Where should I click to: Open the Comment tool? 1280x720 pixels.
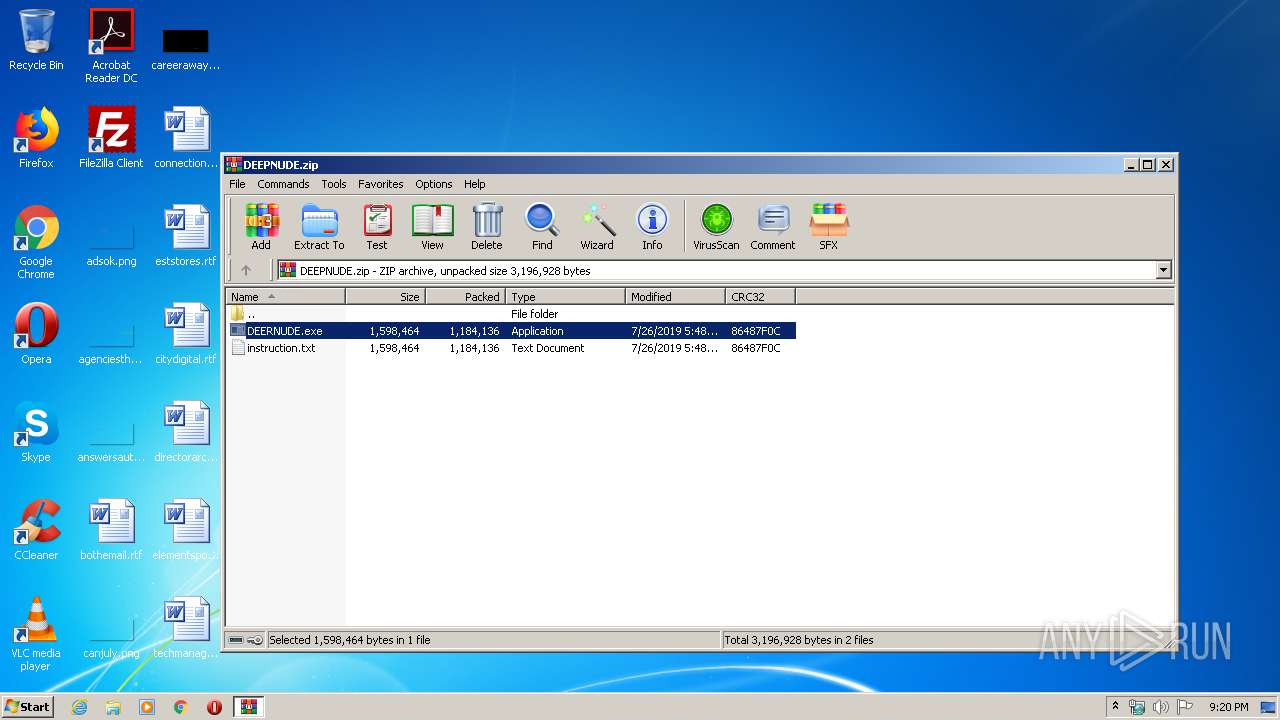click(773, 226)
